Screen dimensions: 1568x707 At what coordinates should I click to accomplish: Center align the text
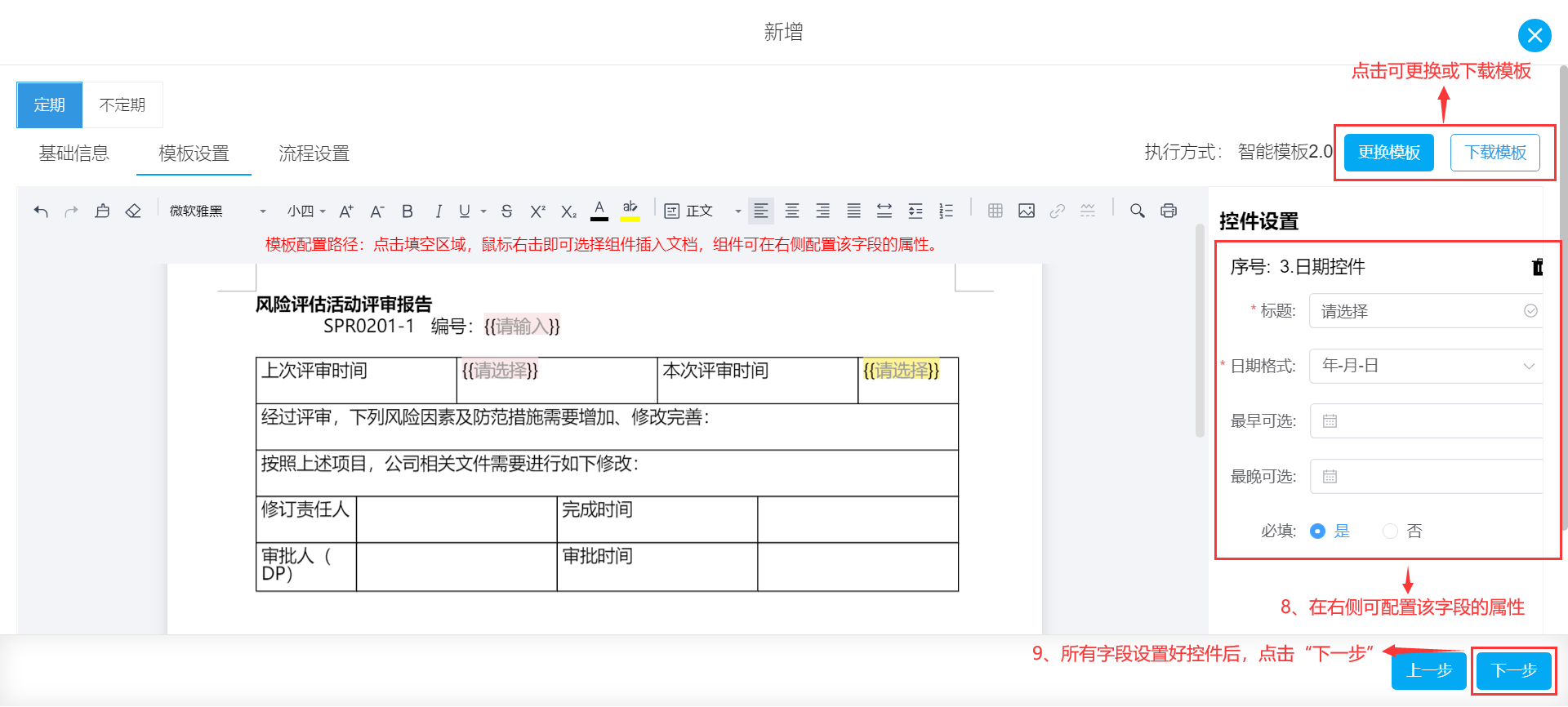(792, 211)
